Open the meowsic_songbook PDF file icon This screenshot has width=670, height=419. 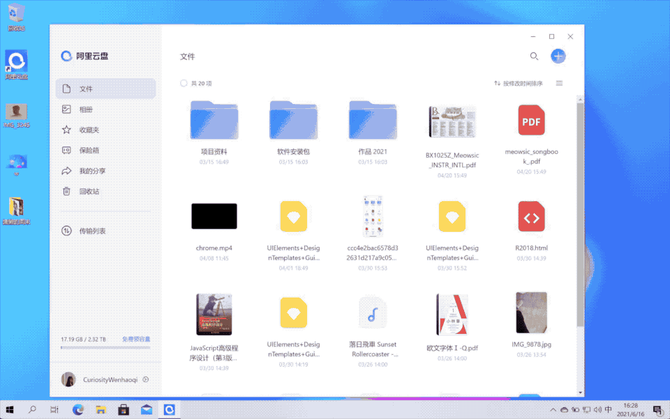pyautogui.click(x=531, y=121)
